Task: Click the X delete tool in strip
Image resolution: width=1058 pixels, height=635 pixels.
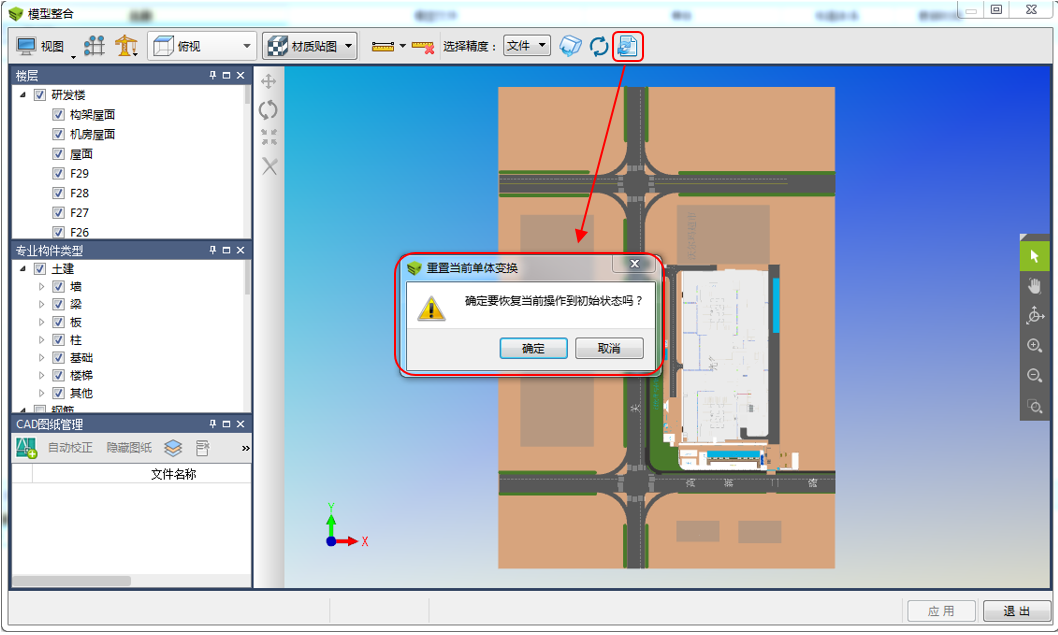Action: [x=269, y=166]
